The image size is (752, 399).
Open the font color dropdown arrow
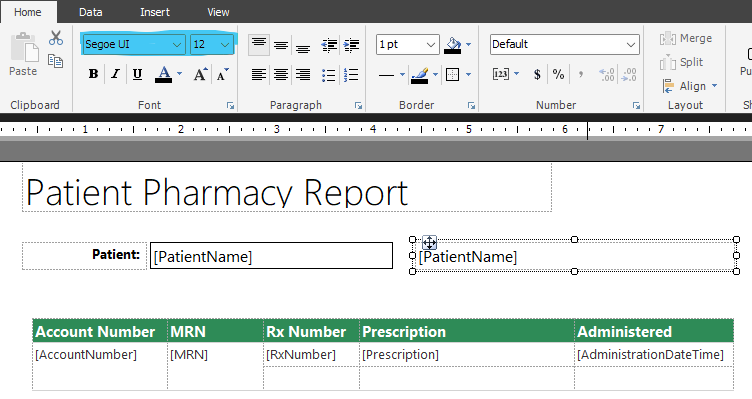[x=179, y=74]
